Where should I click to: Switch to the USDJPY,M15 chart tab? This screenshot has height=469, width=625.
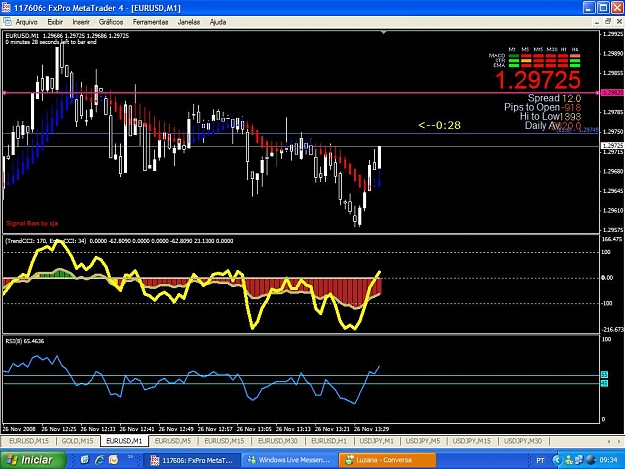471,441
